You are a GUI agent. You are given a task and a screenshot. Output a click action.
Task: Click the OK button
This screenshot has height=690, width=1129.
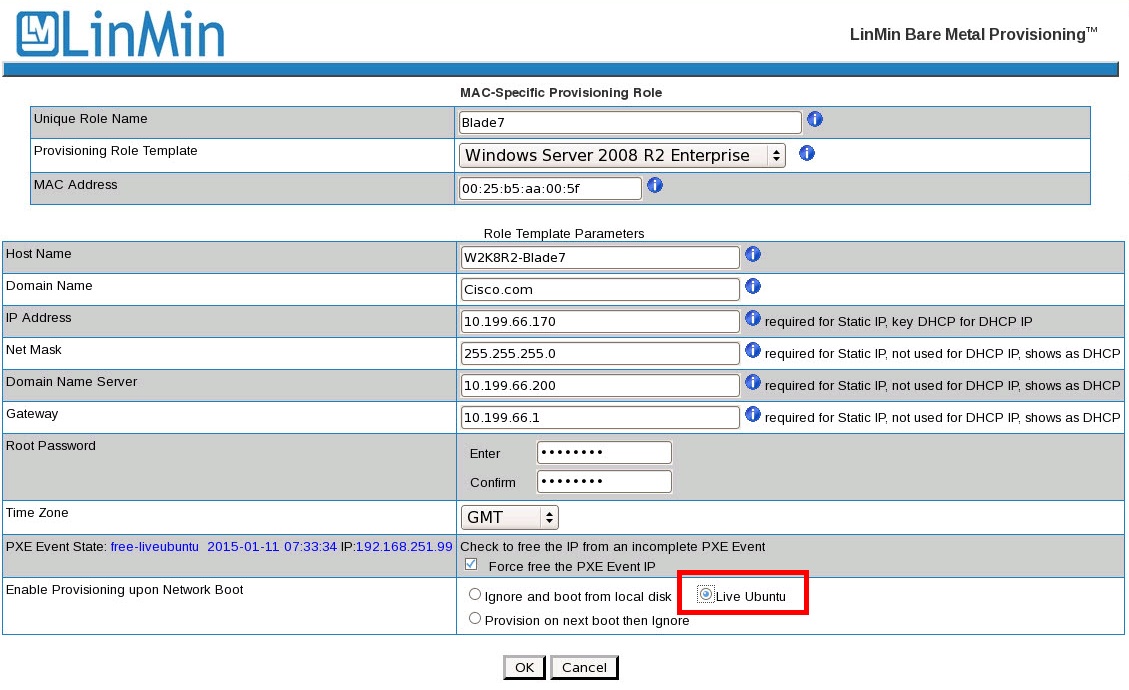pos(524,667)
